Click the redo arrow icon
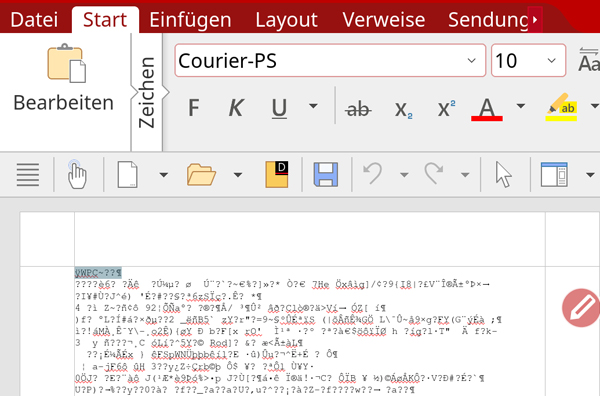This screenshot has width=600, height=396. 434,174
